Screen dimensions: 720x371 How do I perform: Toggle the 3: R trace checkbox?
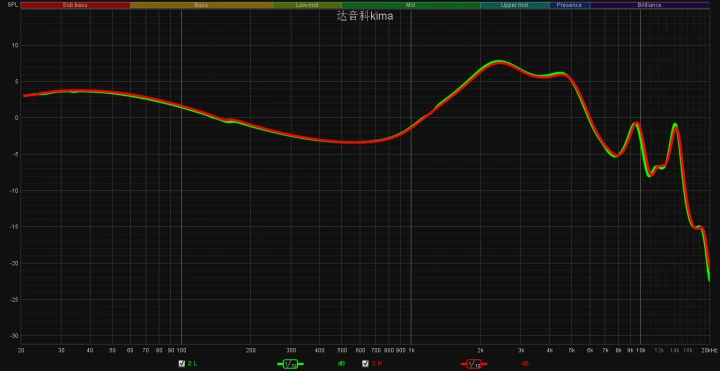(366, 364)
